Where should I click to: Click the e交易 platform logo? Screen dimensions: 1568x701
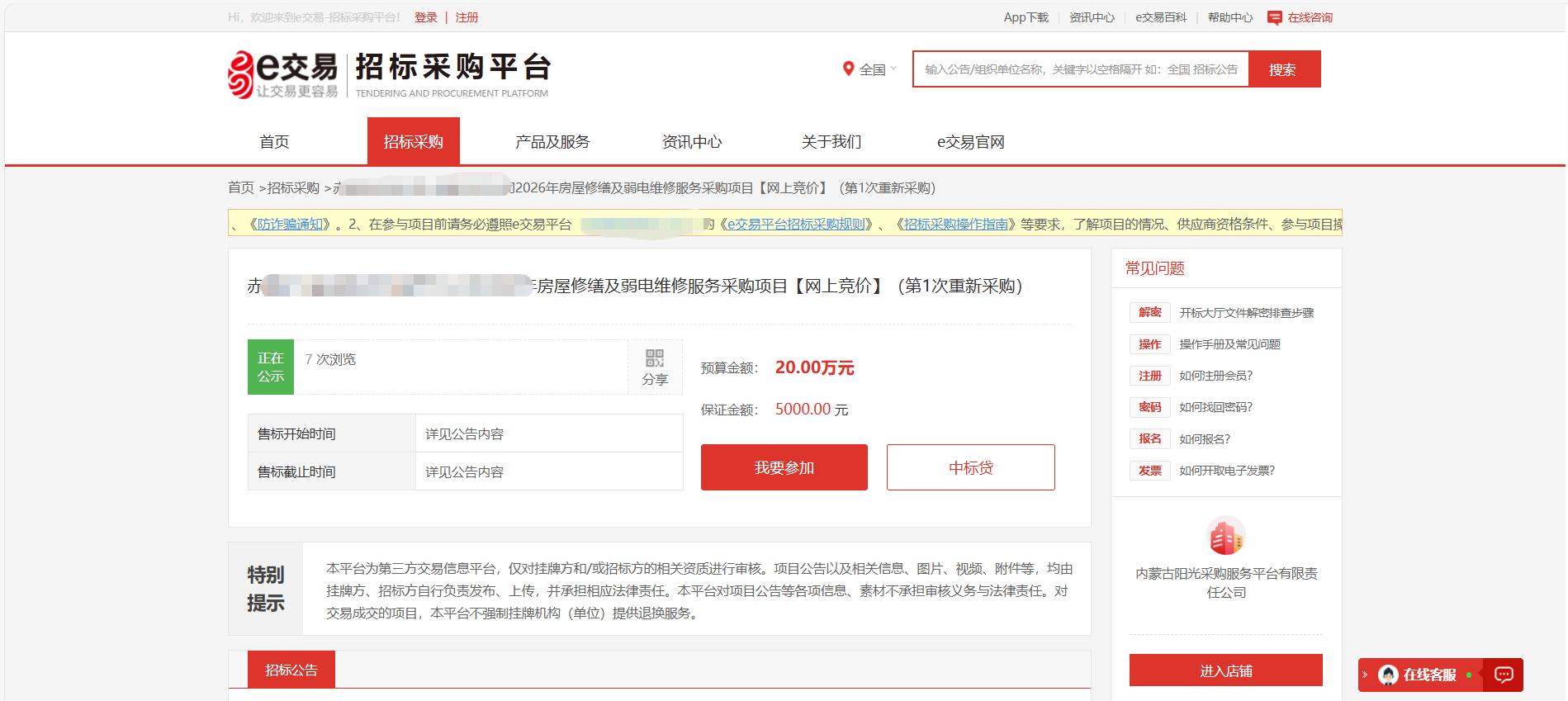coord(283,74)
